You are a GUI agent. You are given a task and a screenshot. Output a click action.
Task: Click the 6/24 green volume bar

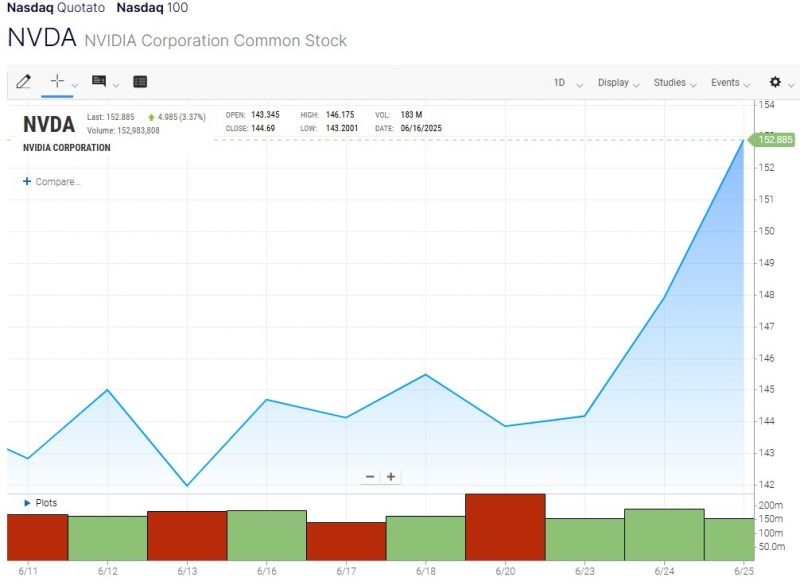[664, 534]
